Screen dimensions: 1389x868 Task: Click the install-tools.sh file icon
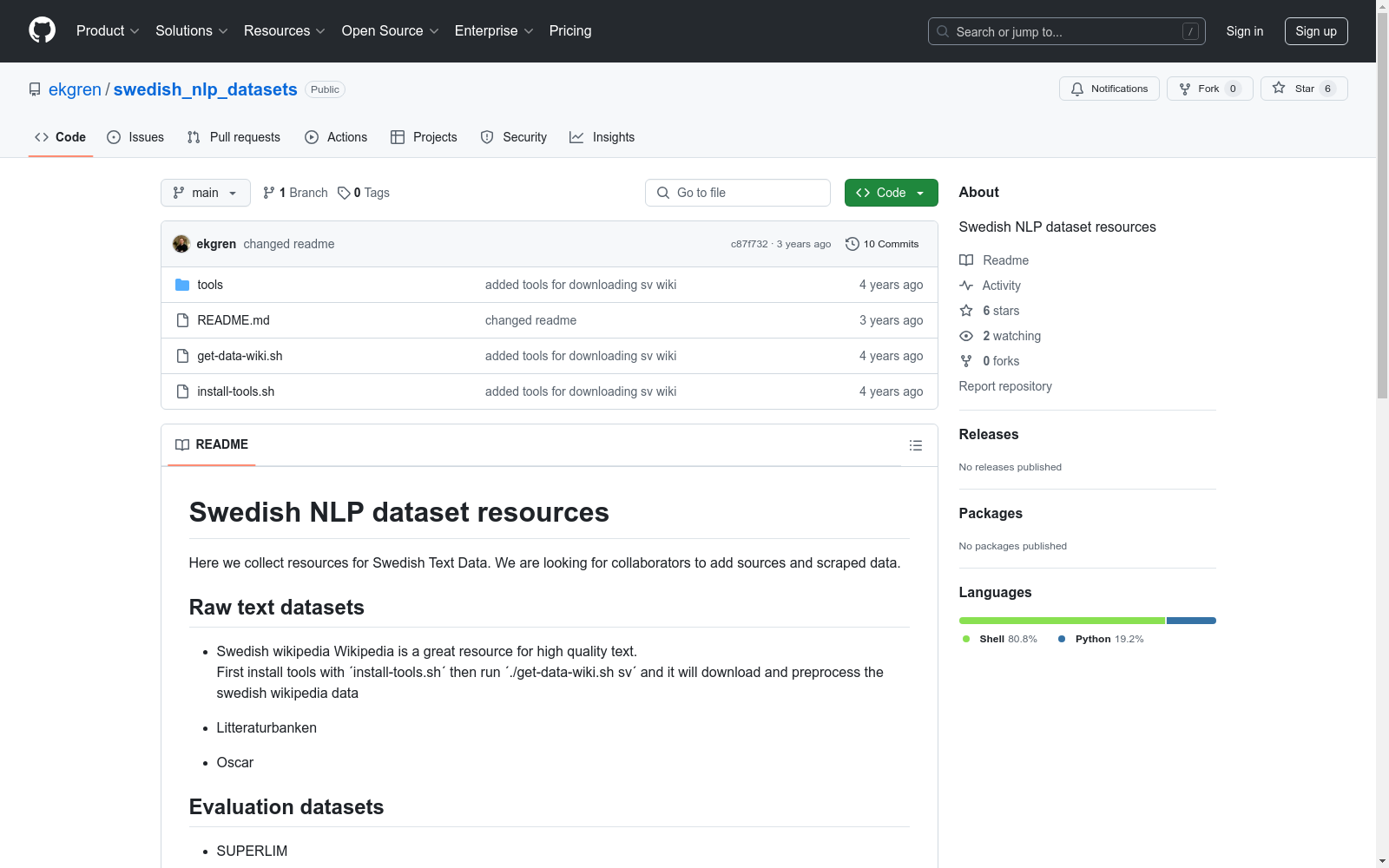(182, 391)
